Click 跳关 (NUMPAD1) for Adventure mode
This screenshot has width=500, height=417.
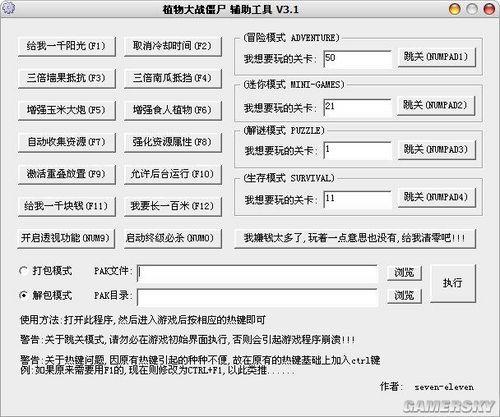[436, 57]
